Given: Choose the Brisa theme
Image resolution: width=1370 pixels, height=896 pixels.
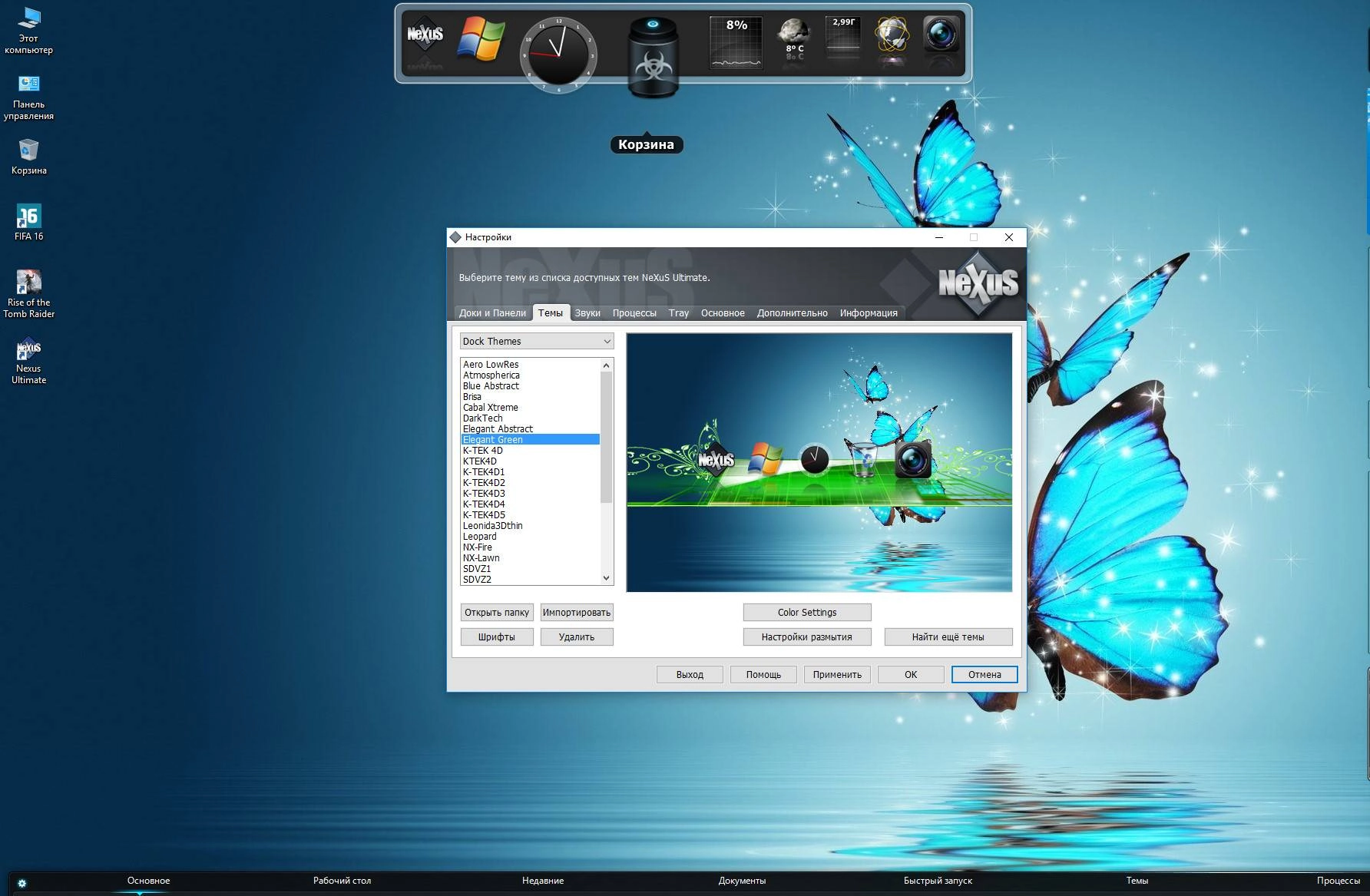Looking at the screenshot, I should tap(530, 397).
